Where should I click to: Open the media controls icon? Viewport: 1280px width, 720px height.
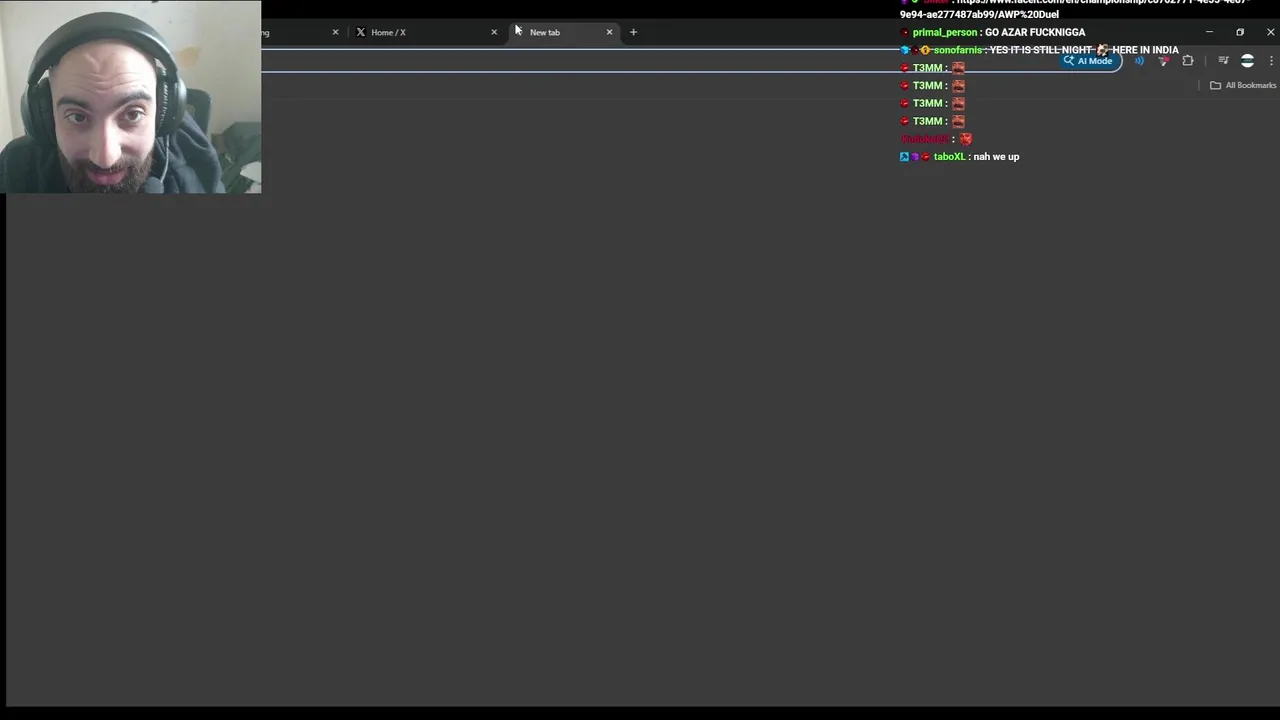(1223, 61)
